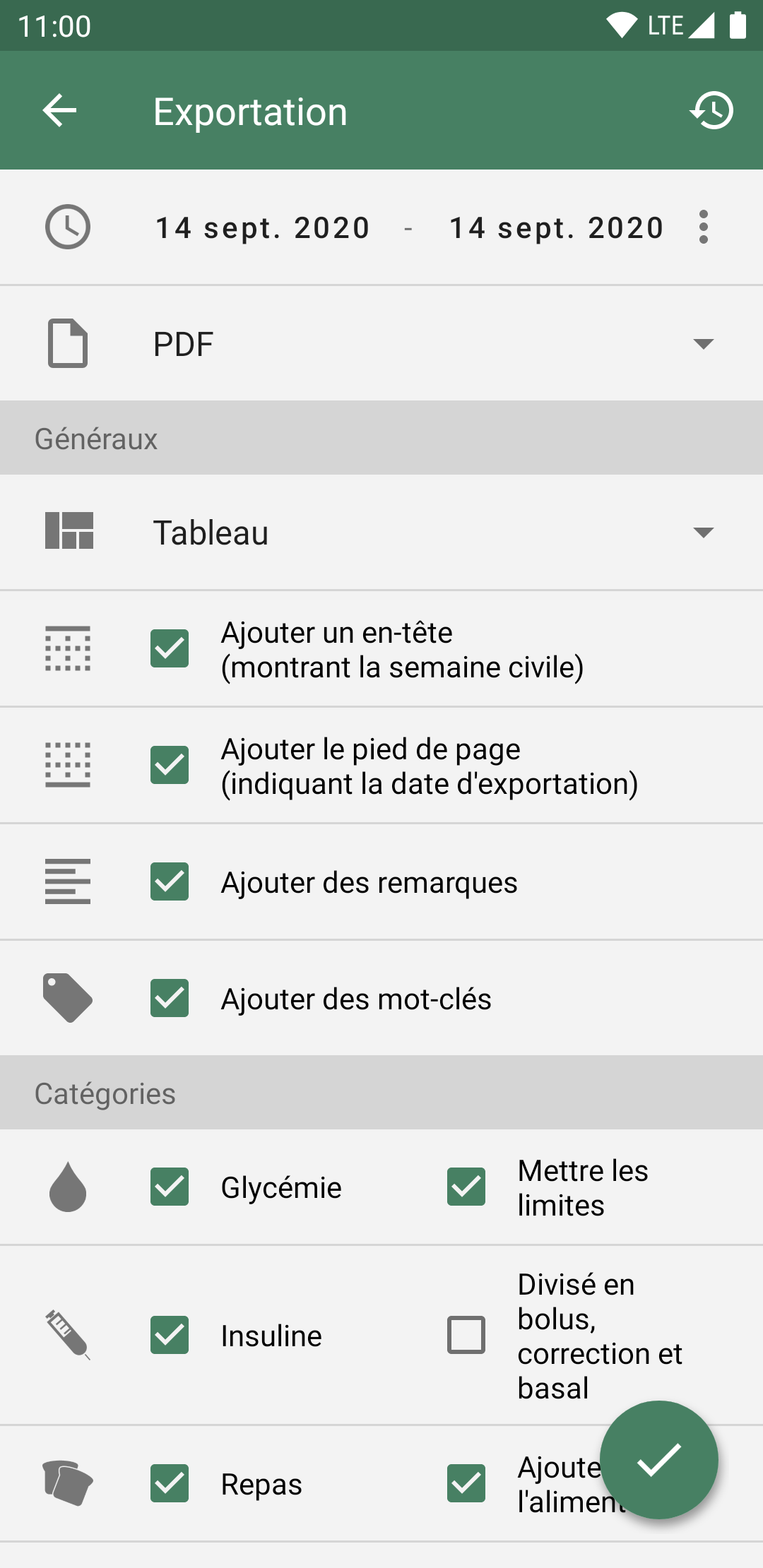Open export history clock icon

click(711, 111)
